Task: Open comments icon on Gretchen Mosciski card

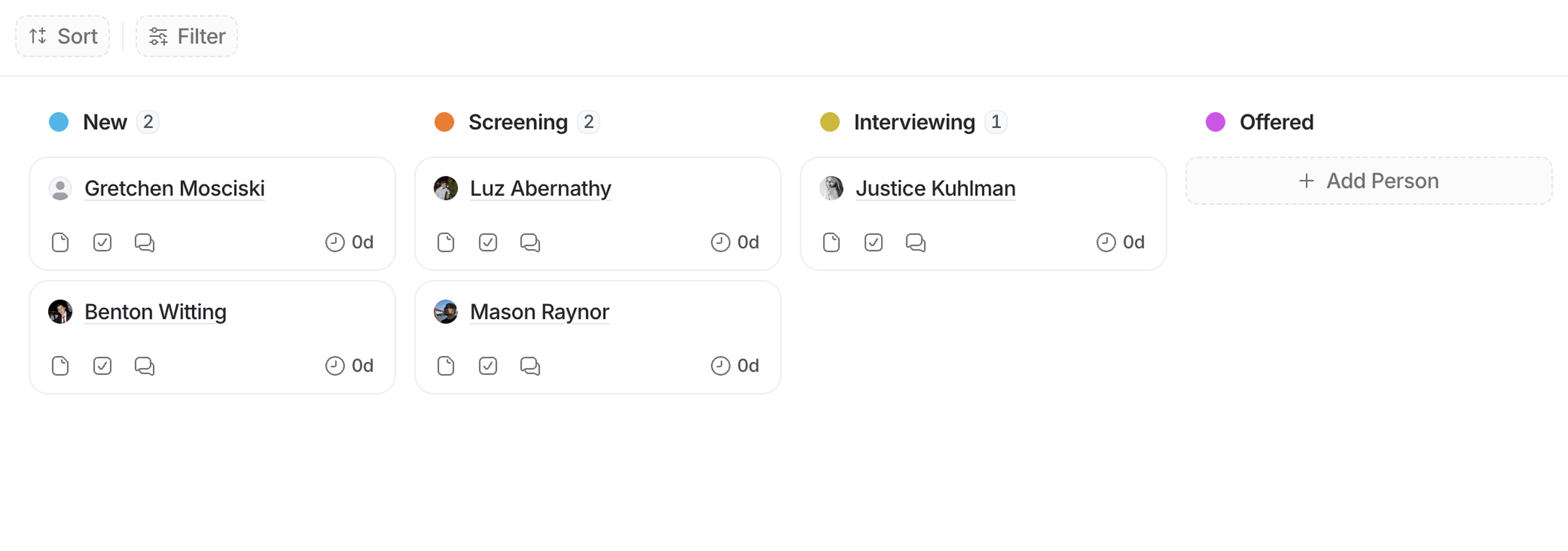Action: [144, 243]
